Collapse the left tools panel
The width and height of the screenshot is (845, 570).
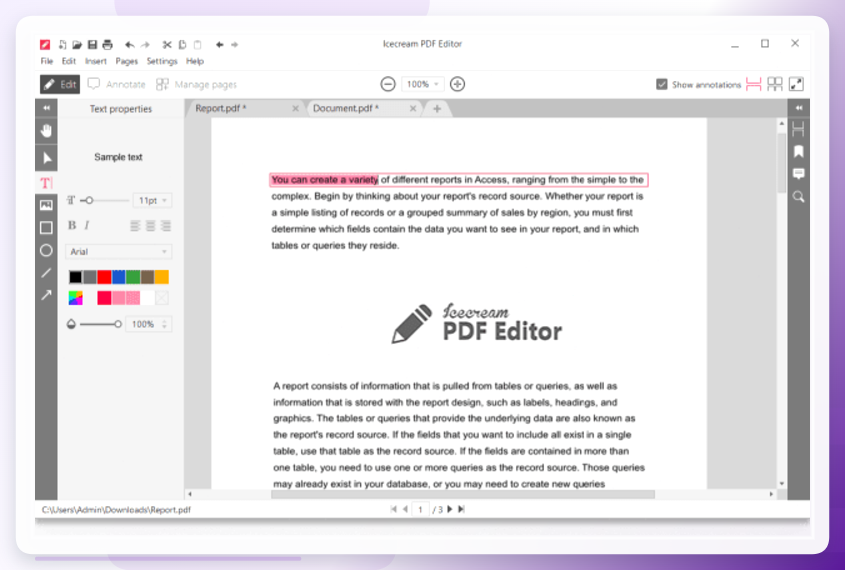46,108
